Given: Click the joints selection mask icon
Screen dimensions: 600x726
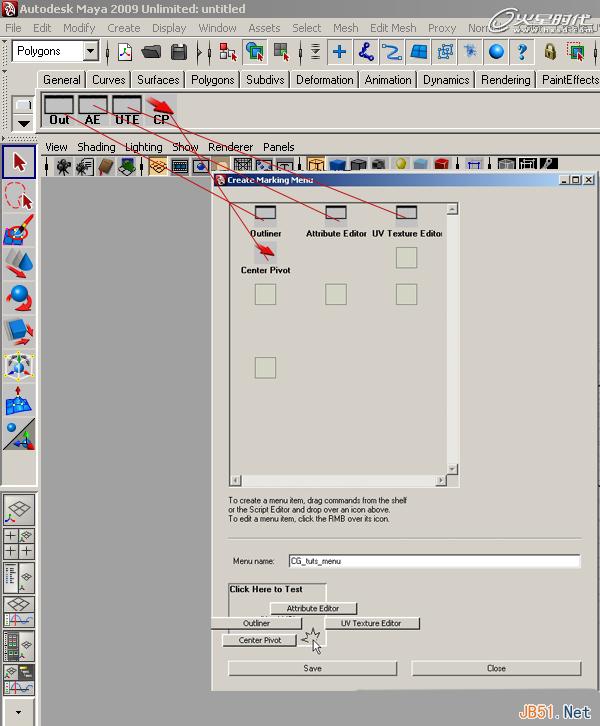Looking at the screenshot, I should click(x=366, y=51).
